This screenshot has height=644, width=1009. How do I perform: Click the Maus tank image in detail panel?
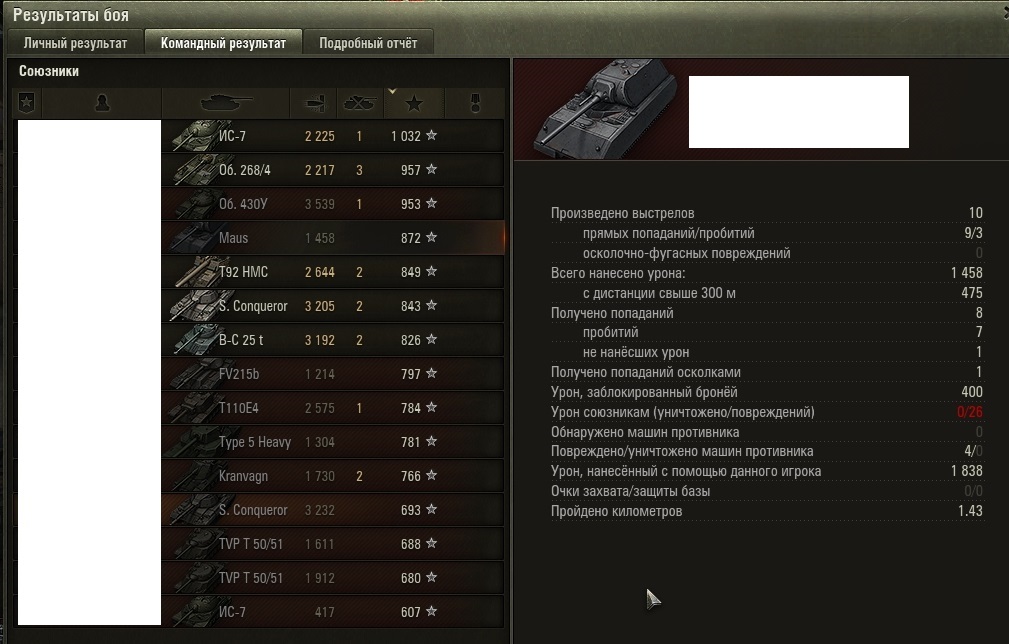(605, 109)
